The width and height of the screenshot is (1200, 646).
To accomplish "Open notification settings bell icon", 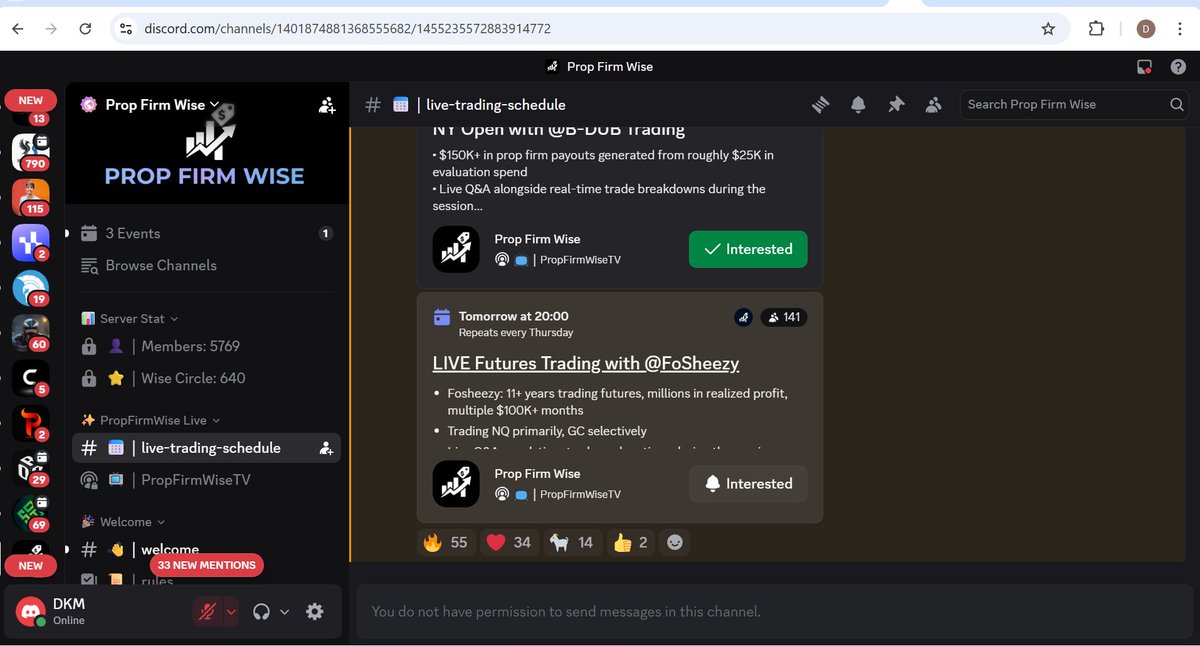I will coord(858,104).
